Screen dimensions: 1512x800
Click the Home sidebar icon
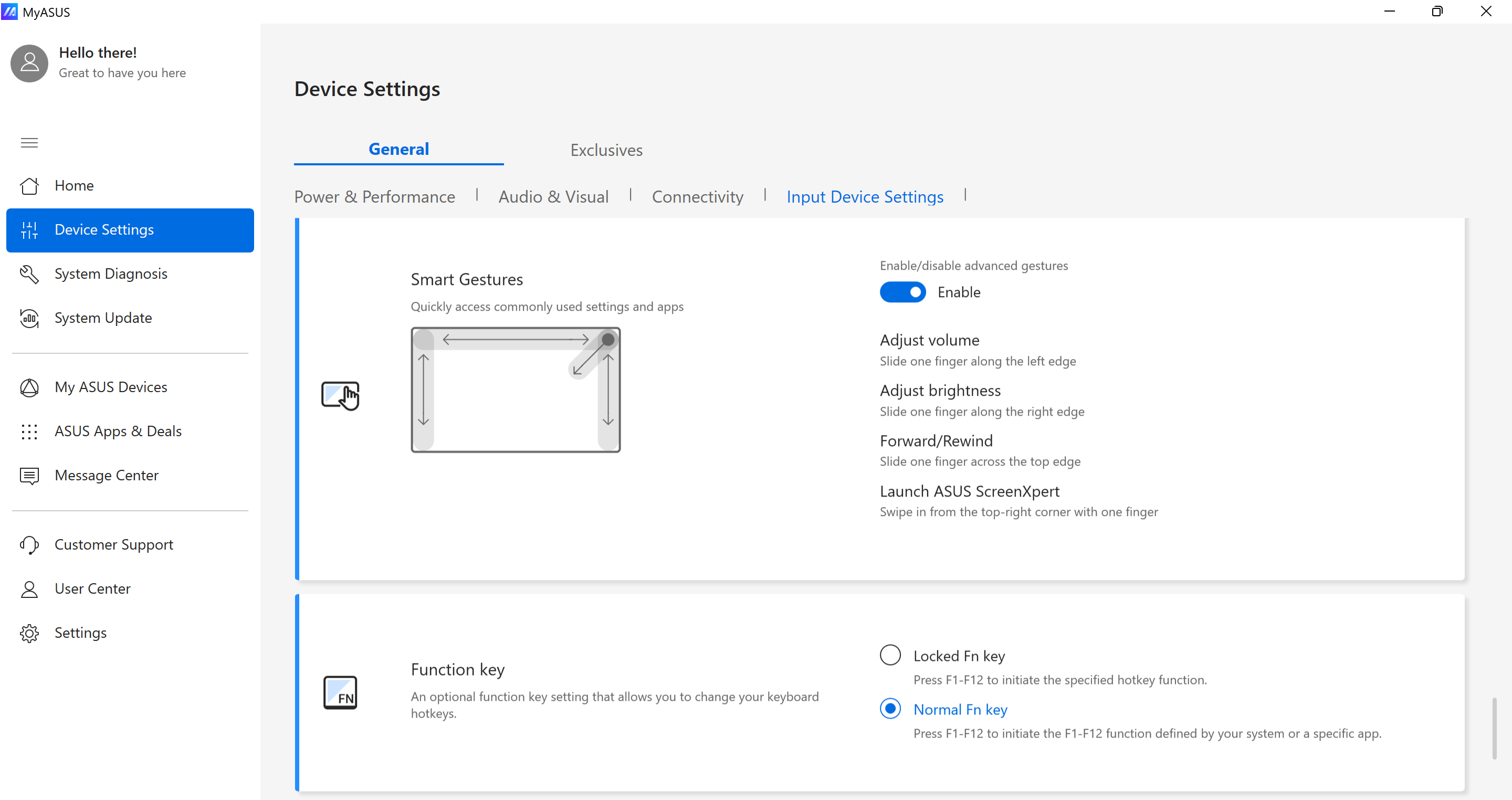29,185
